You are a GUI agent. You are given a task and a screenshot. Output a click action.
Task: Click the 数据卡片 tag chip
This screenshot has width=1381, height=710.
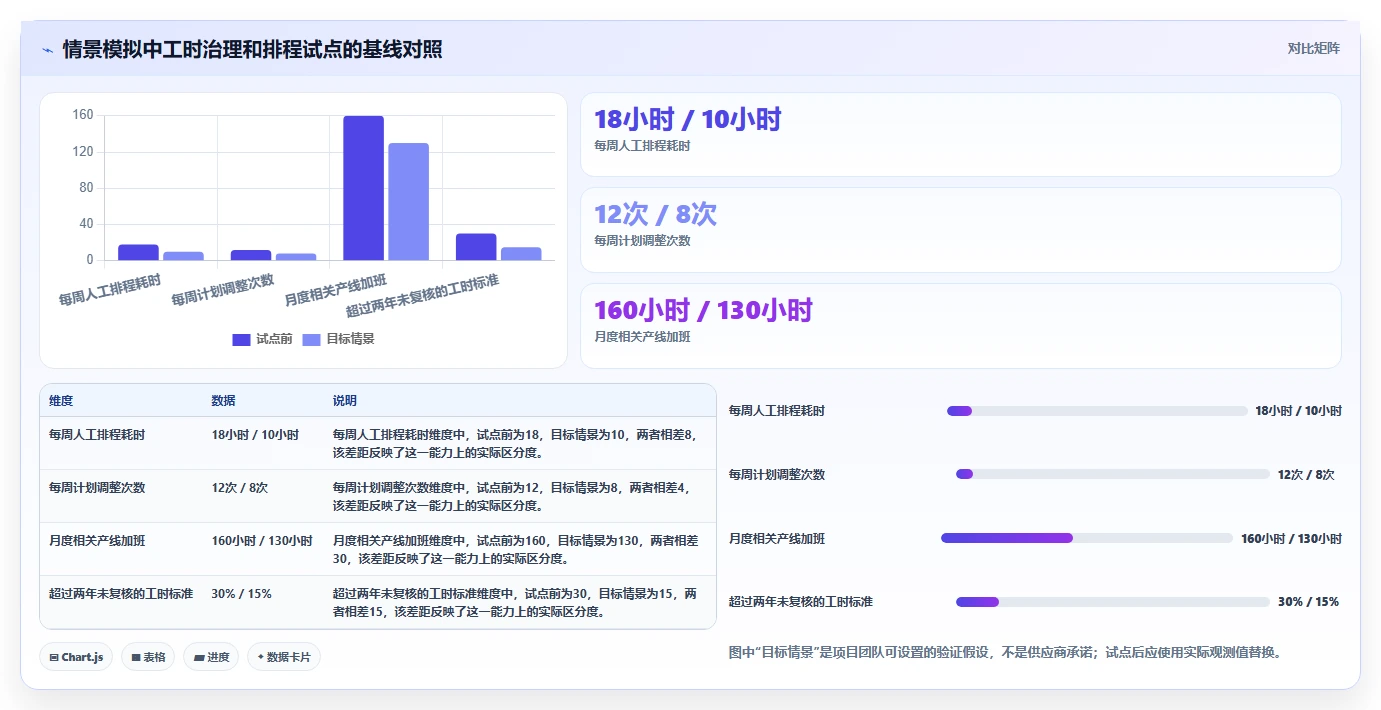284,657
